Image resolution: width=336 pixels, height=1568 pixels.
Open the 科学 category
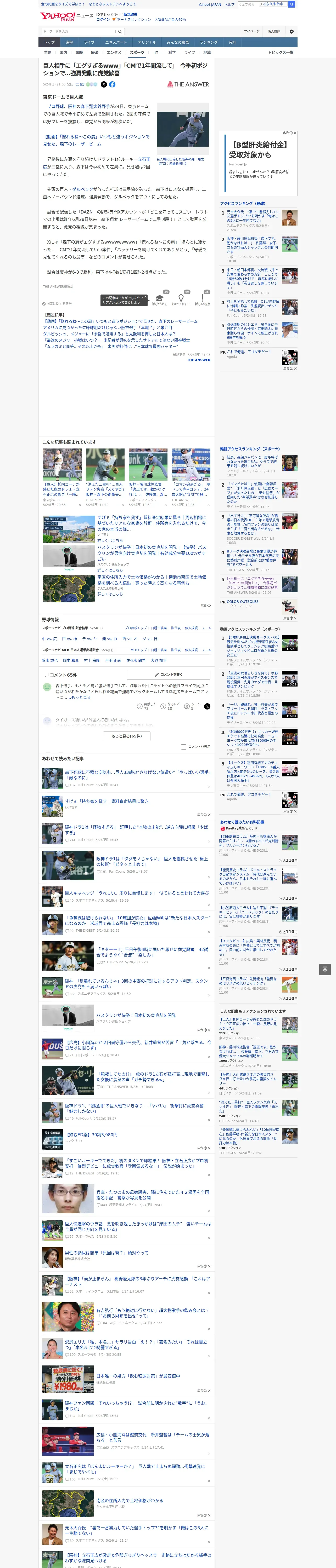coord(171,52)
